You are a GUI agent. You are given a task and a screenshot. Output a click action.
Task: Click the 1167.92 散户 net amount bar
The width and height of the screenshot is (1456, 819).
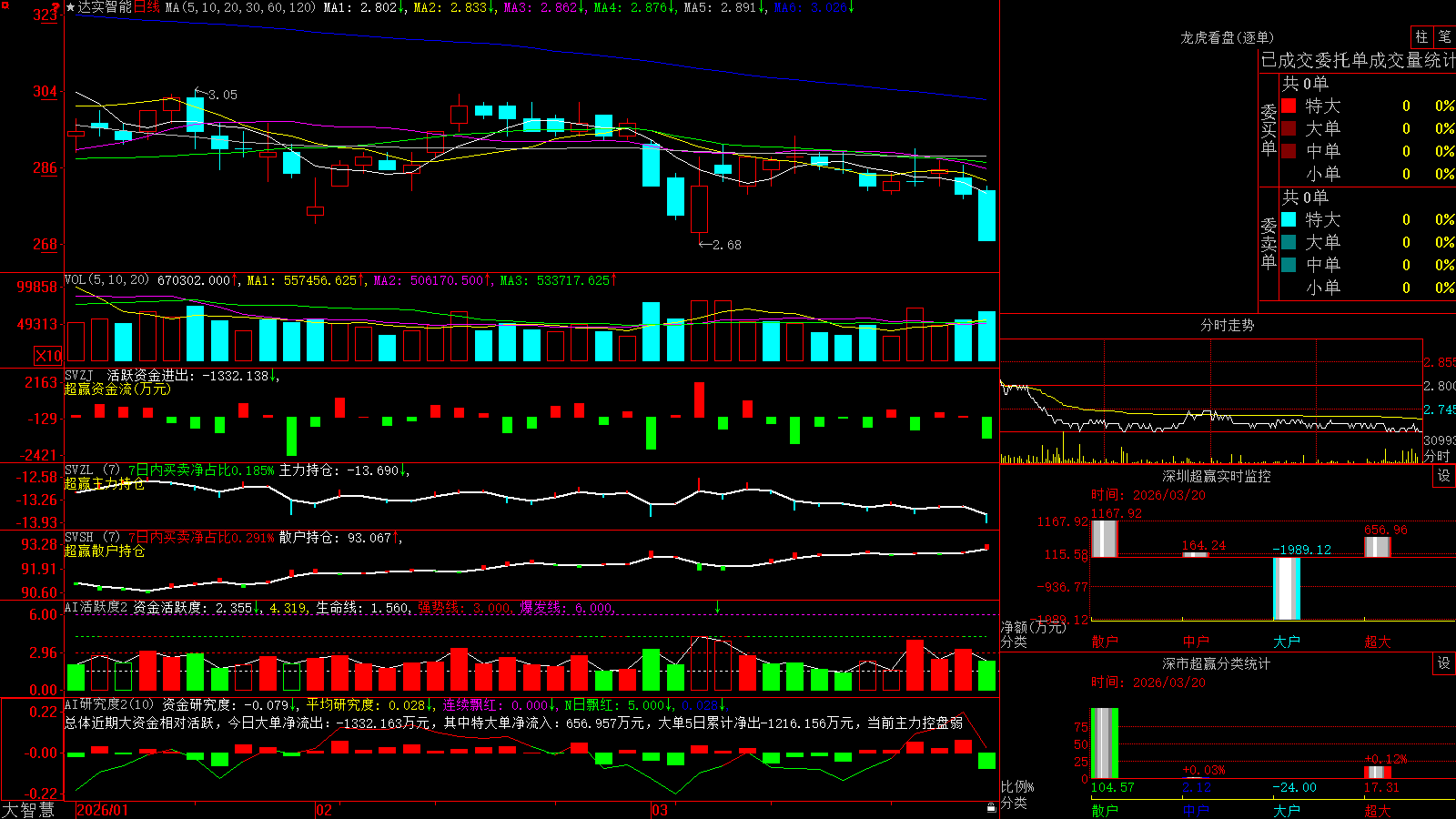[1105, 539]
